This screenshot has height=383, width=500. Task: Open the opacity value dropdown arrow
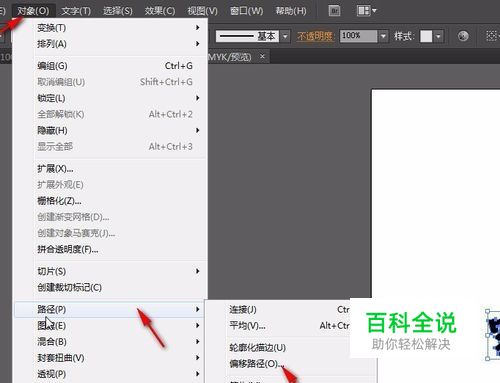pyautogui.click(x=383, y=36)
